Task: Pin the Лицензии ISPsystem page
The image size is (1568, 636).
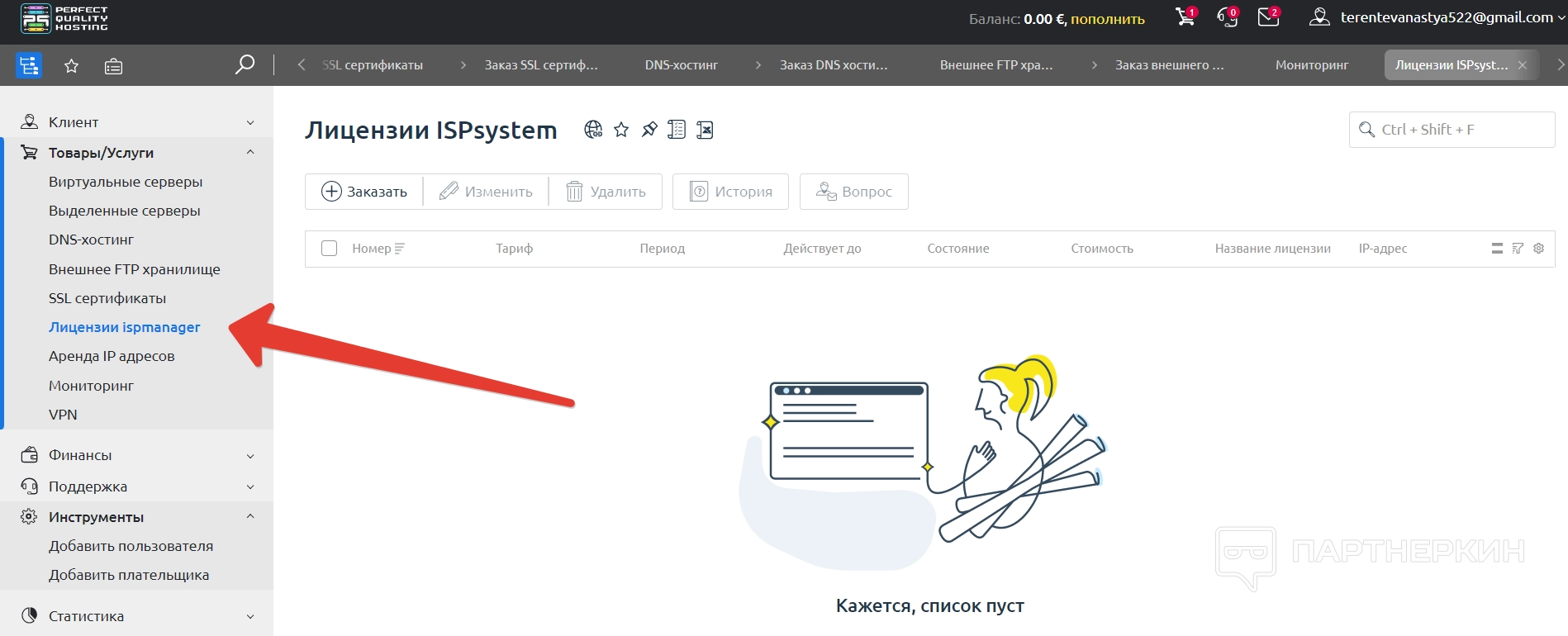Action: [x=649, y=130]
